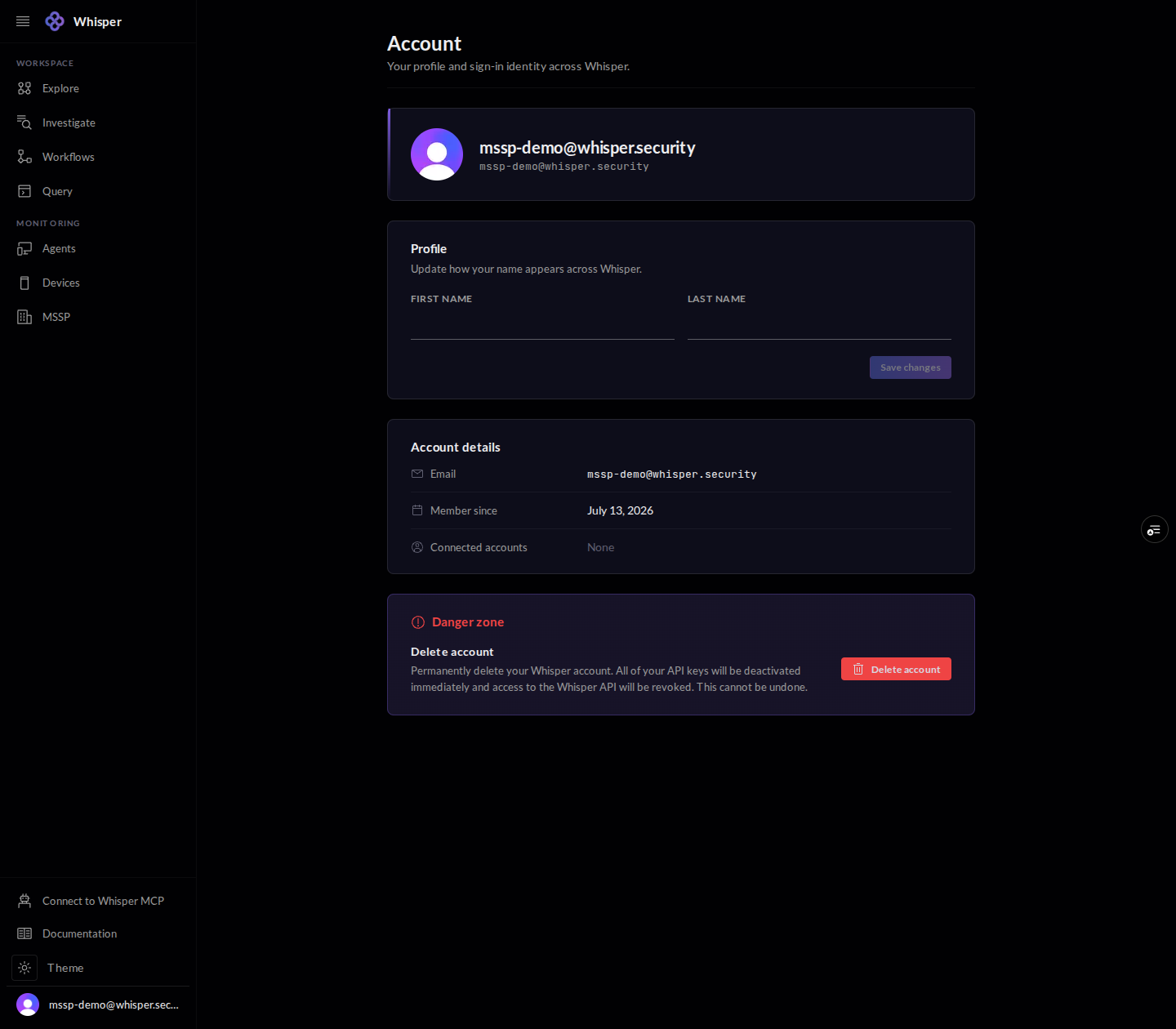The height and width of the screenshot is (1029, 1176).
Task: Open the floating panel icon at right edge
Action: click(x=1154, y=530)
